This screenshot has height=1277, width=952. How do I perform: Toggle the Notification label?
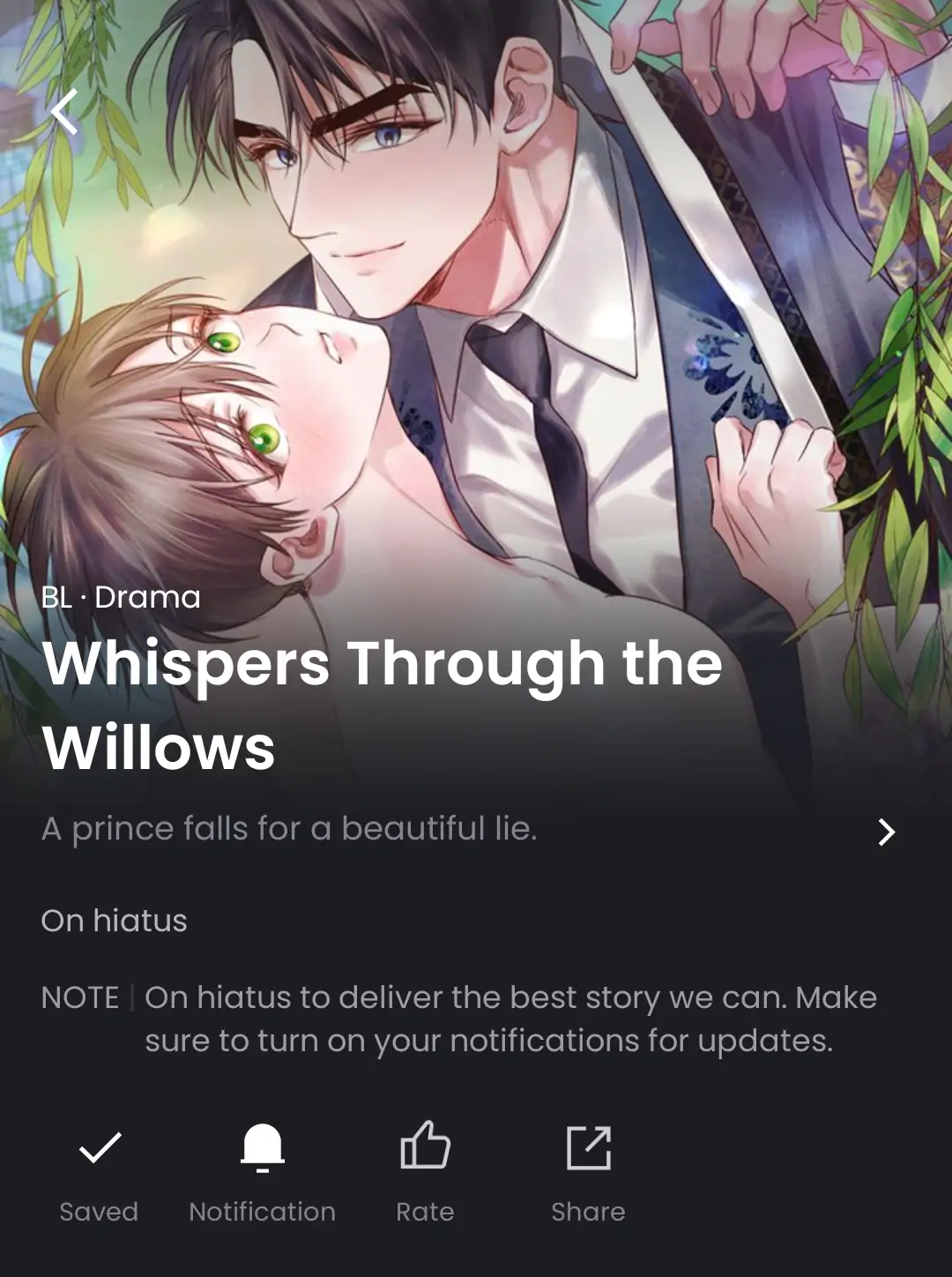coord(263,1212)
